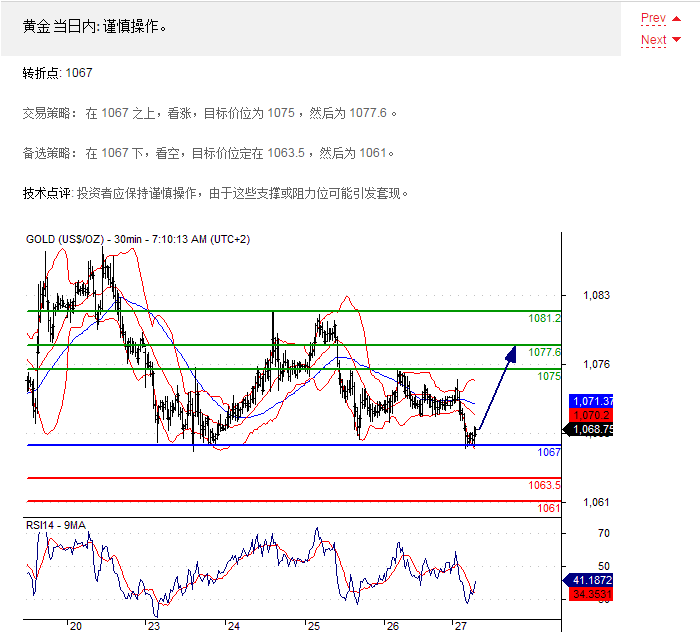Click the green 1081.2 resistance label
The height and width of the screenshot is (640, 700).
(x=544, y=318)
